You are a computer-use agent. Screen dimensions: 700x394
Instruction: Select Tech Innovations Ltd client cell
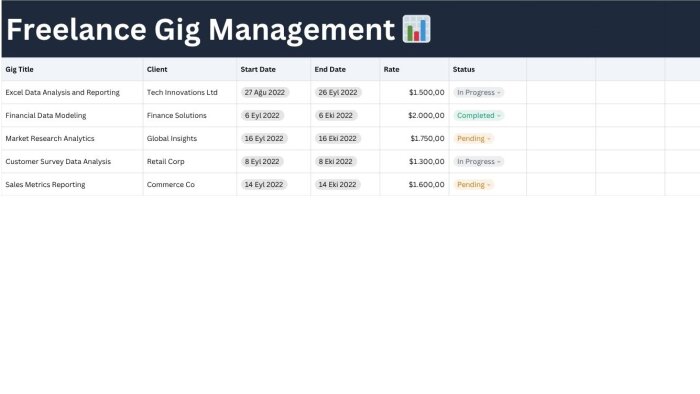pos(190,92)
